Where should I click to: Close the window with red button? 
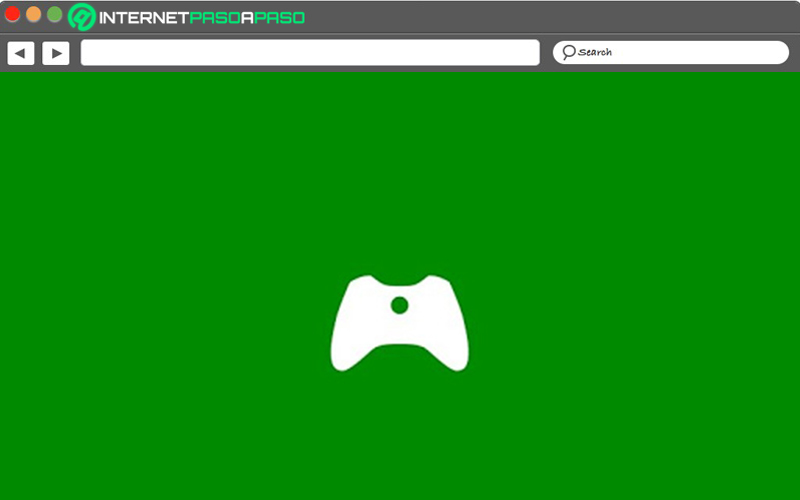(12, 14)
